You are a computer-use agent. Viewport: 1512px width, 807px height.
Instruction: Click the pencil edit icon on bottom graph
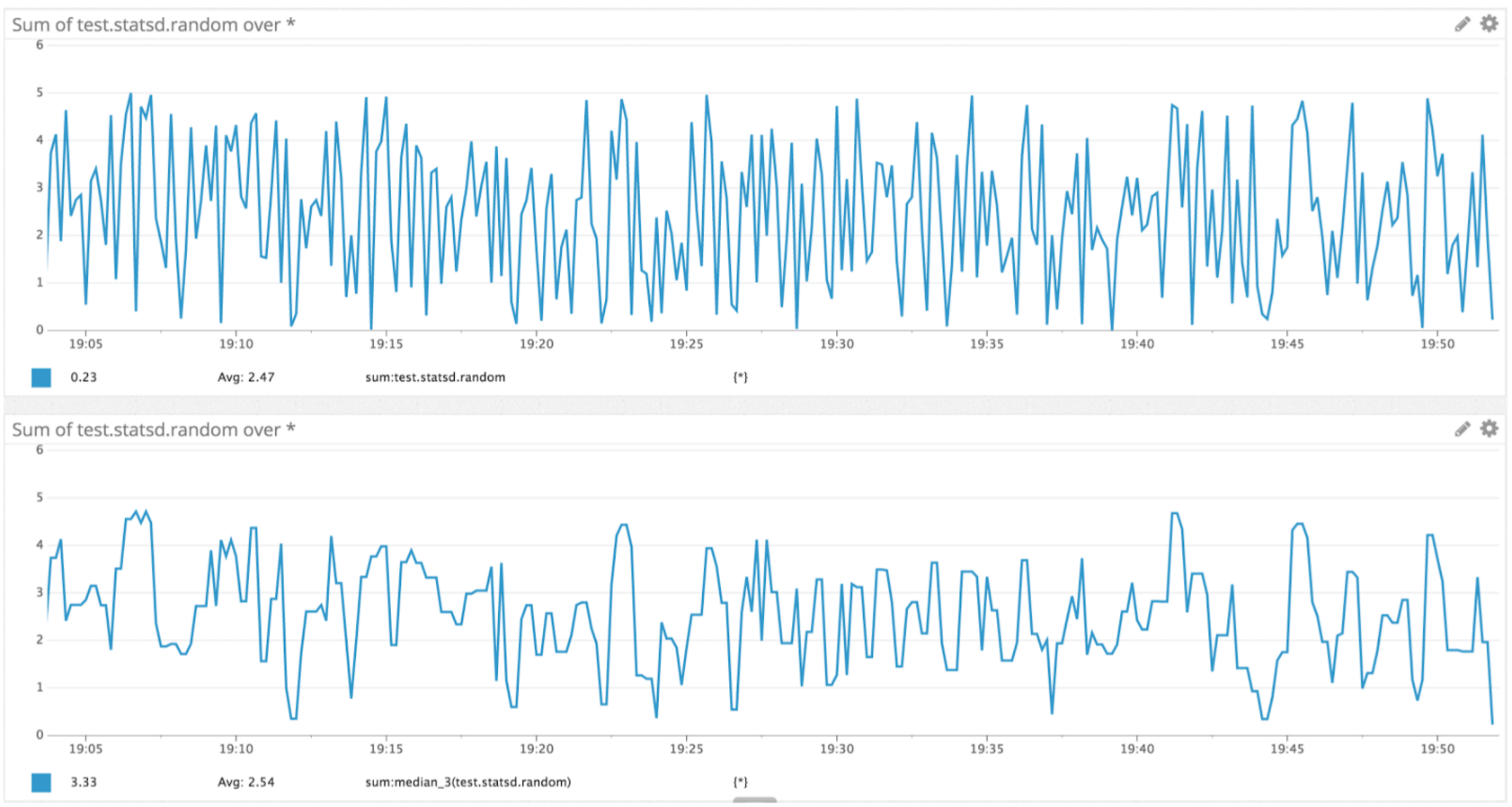pos(1463,430)
